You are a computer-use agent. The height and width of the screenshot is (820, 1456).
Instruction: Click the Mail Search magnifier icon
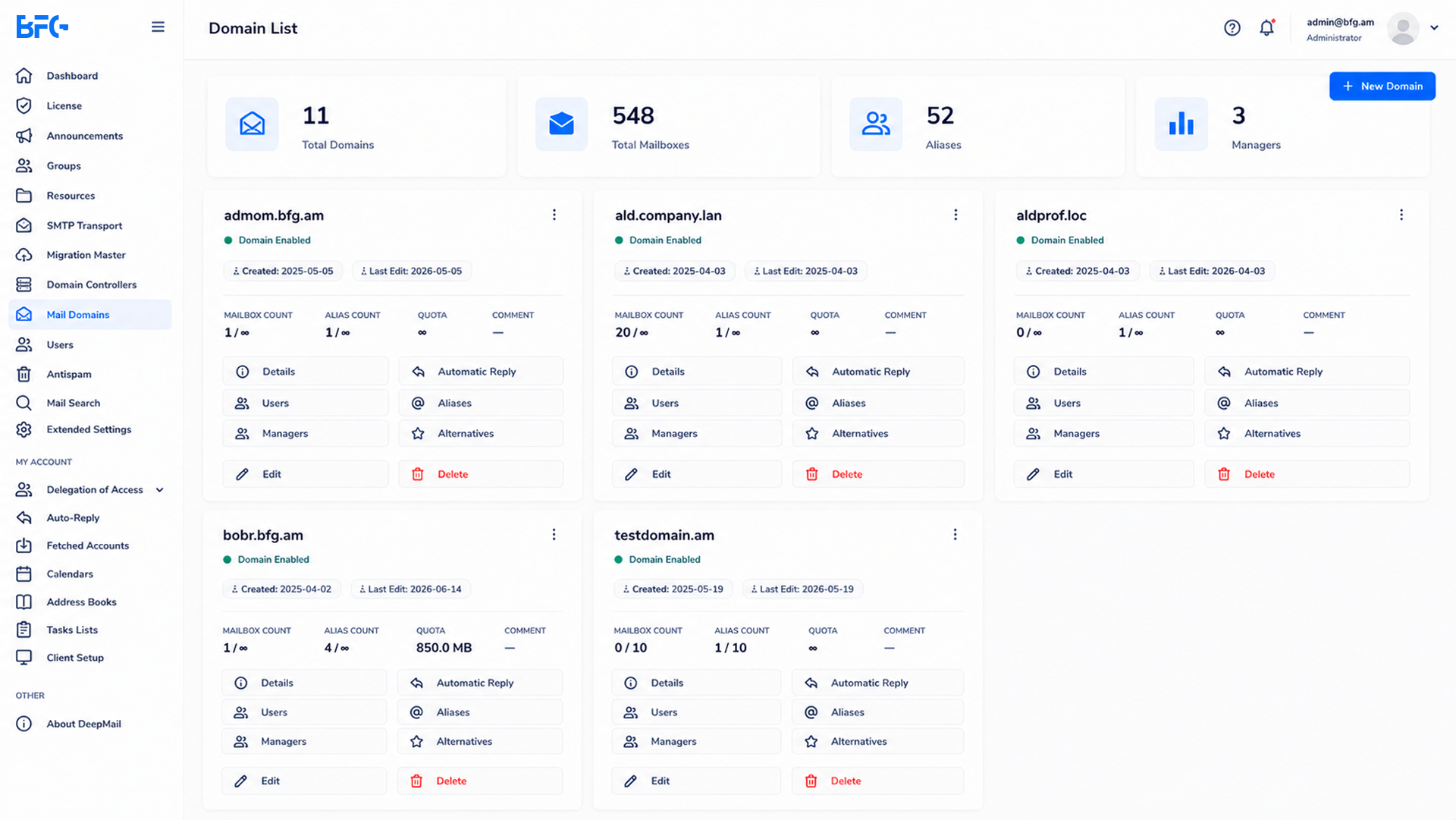click(24, 403)
